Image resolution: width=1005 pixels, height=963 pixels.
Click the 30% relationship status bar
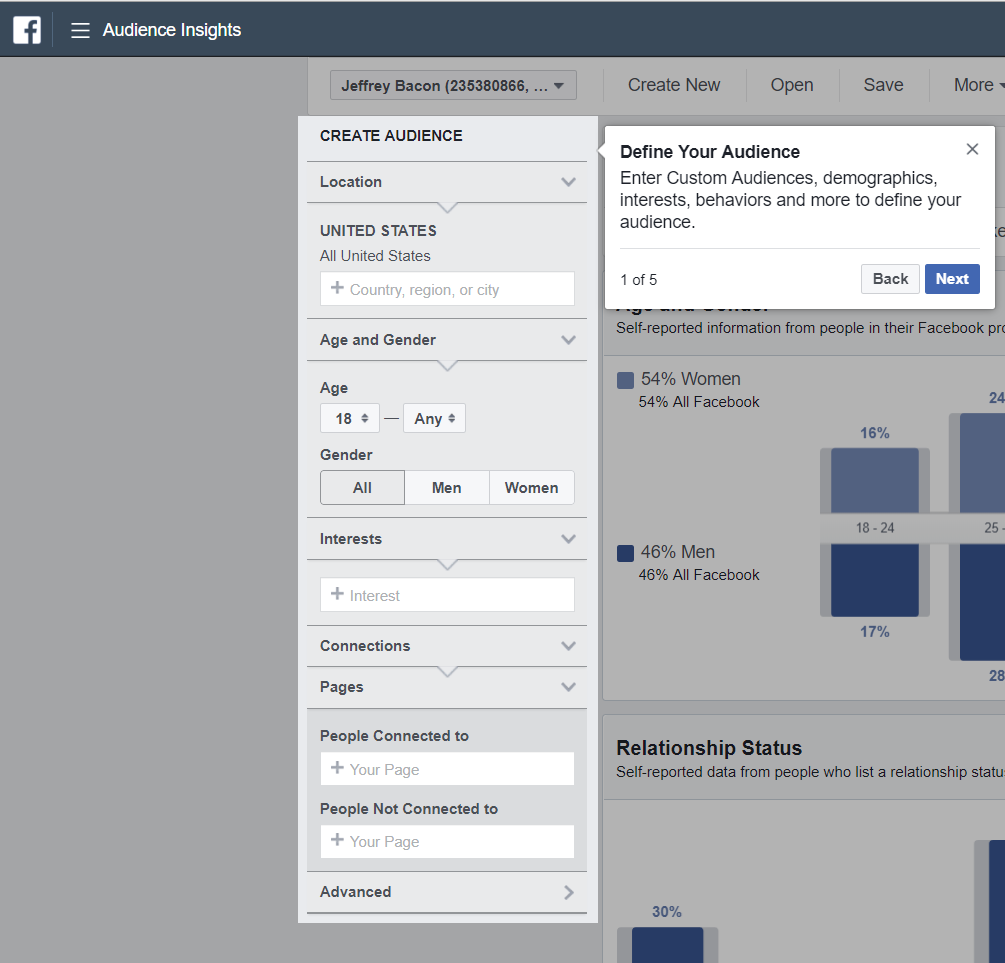tap(667, 945)
